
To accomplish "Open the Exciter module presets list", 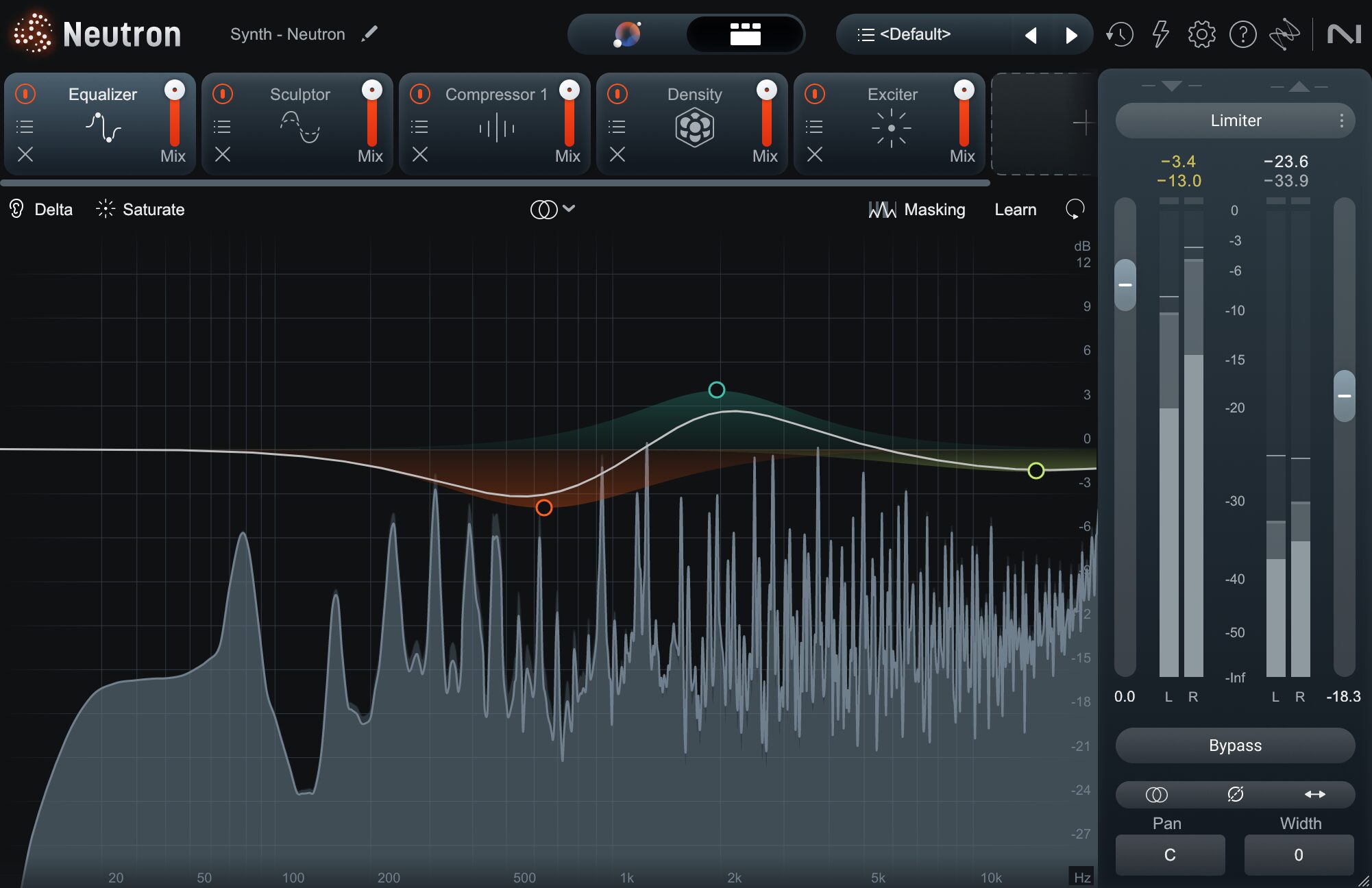I will (x=814, y=127).
